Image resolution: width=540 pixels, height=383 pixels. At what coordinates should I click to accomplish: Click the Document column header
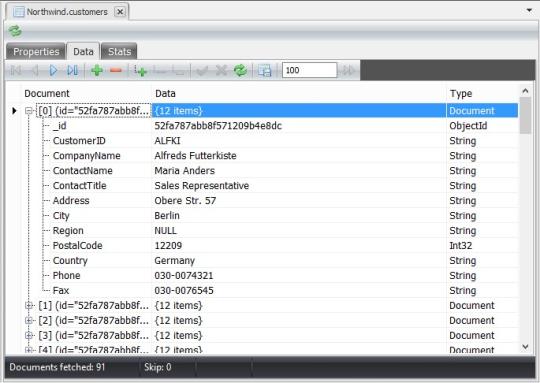(47, 94)
